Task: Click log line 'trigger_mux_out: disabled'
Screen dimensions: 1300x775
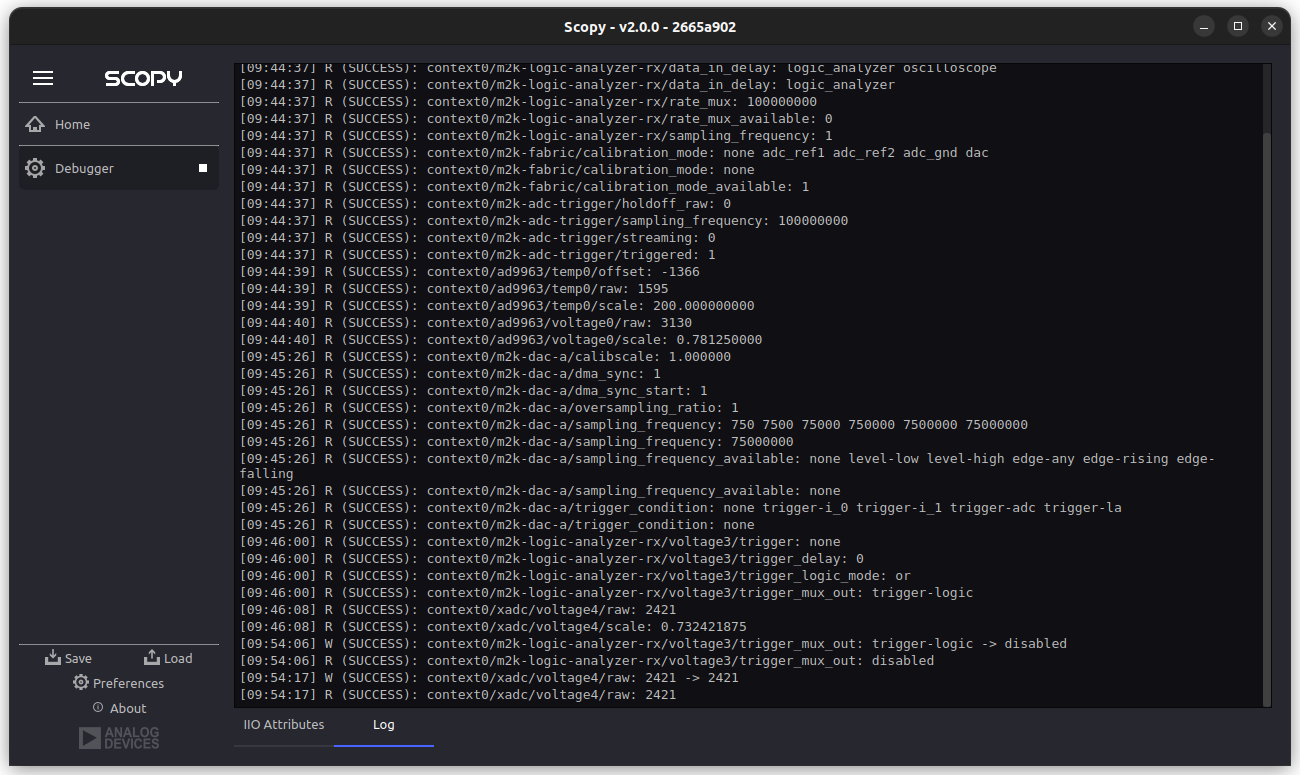Action: 587,661
